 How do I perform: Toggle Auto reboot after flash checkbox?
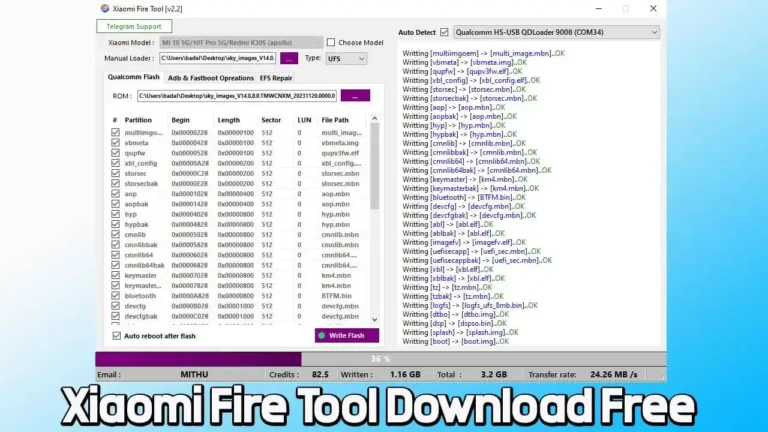pyautogui.click(x=117, y=336)
